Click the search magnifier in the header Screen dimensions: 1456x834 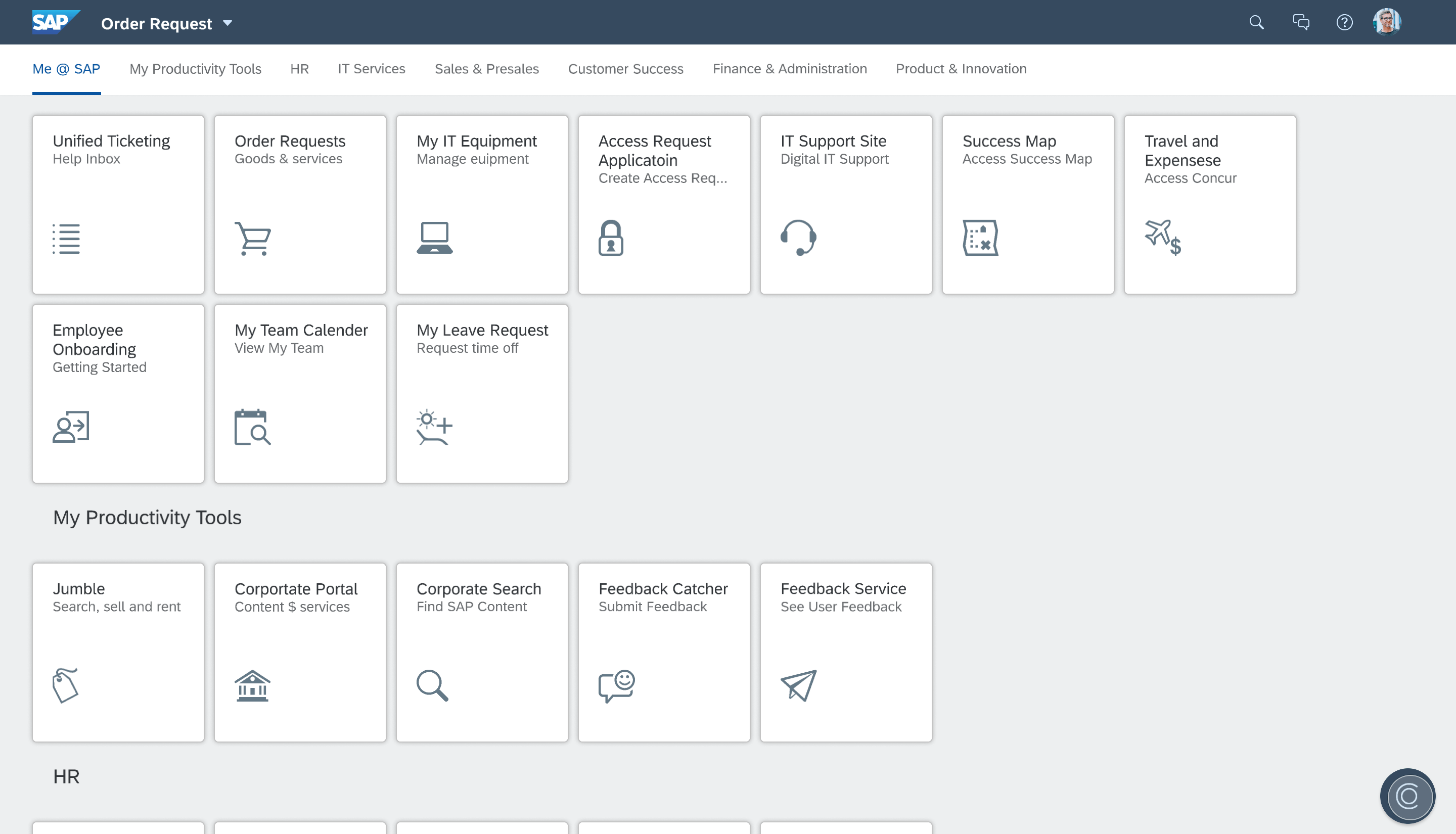1256,23
